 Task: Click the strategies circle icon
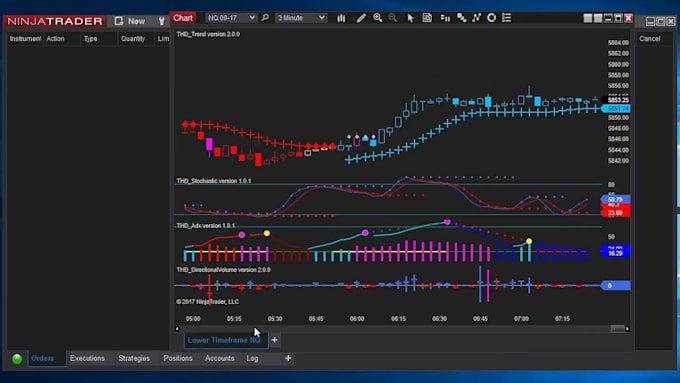(491, 18)
